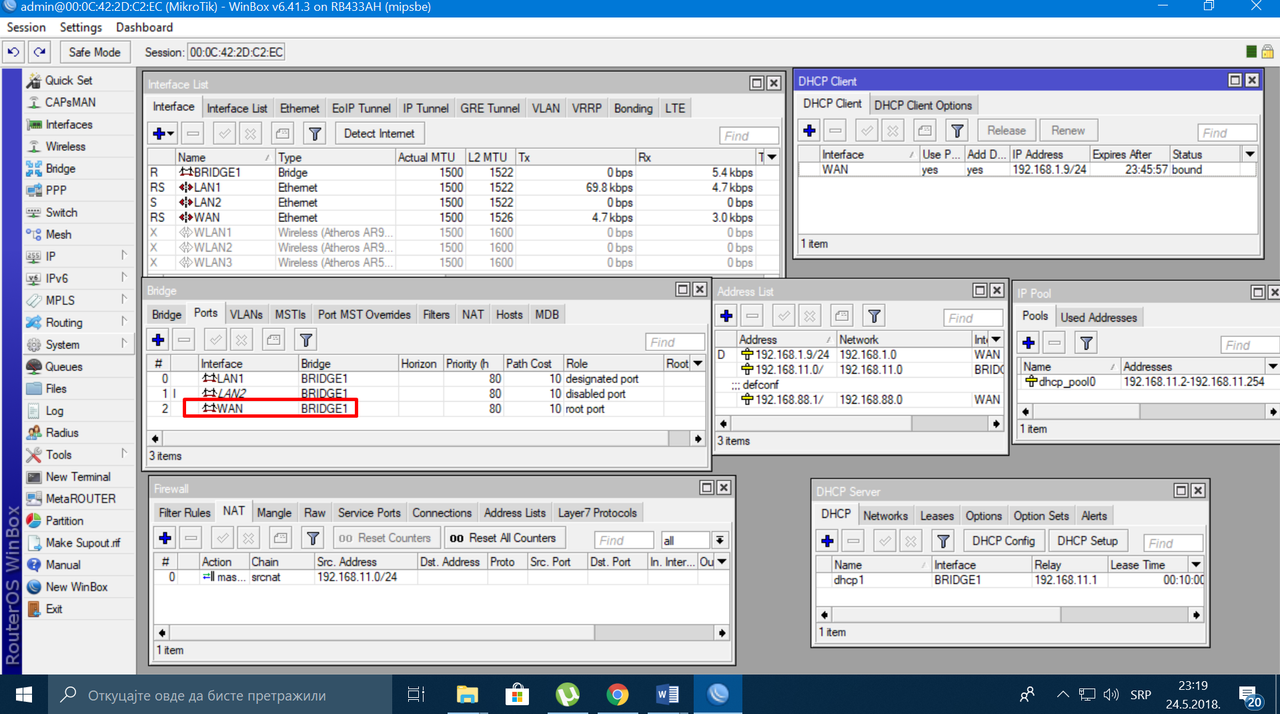Add a new DHCP Client with the plus

click(809, 130)
